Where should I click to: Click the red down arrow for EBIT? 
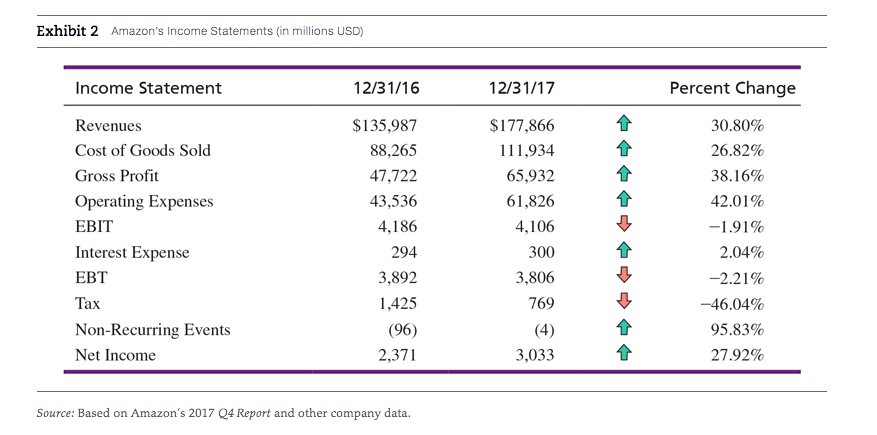[623, 227]
